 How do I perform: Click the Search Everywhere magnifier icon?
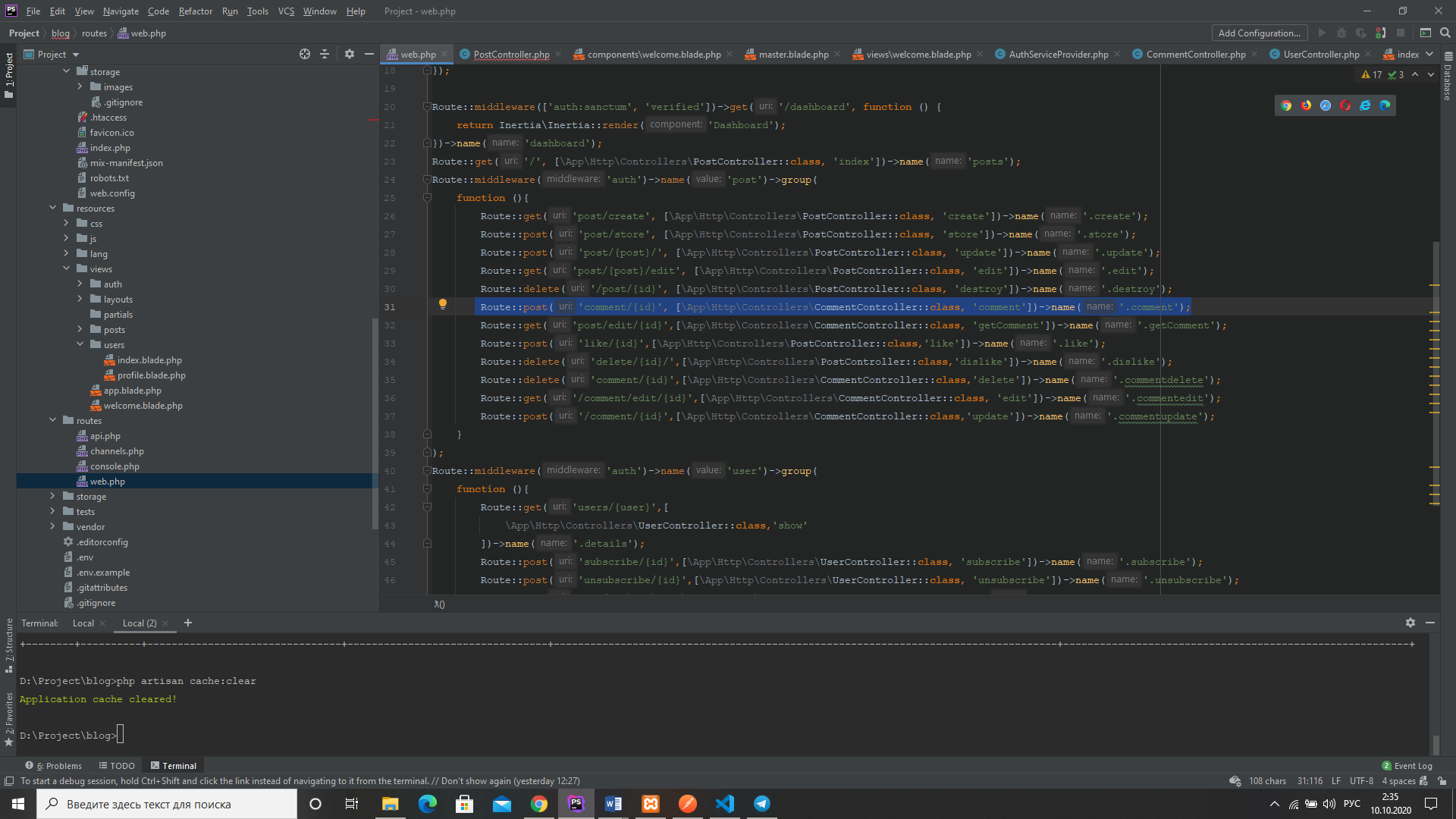point(1445,33)
